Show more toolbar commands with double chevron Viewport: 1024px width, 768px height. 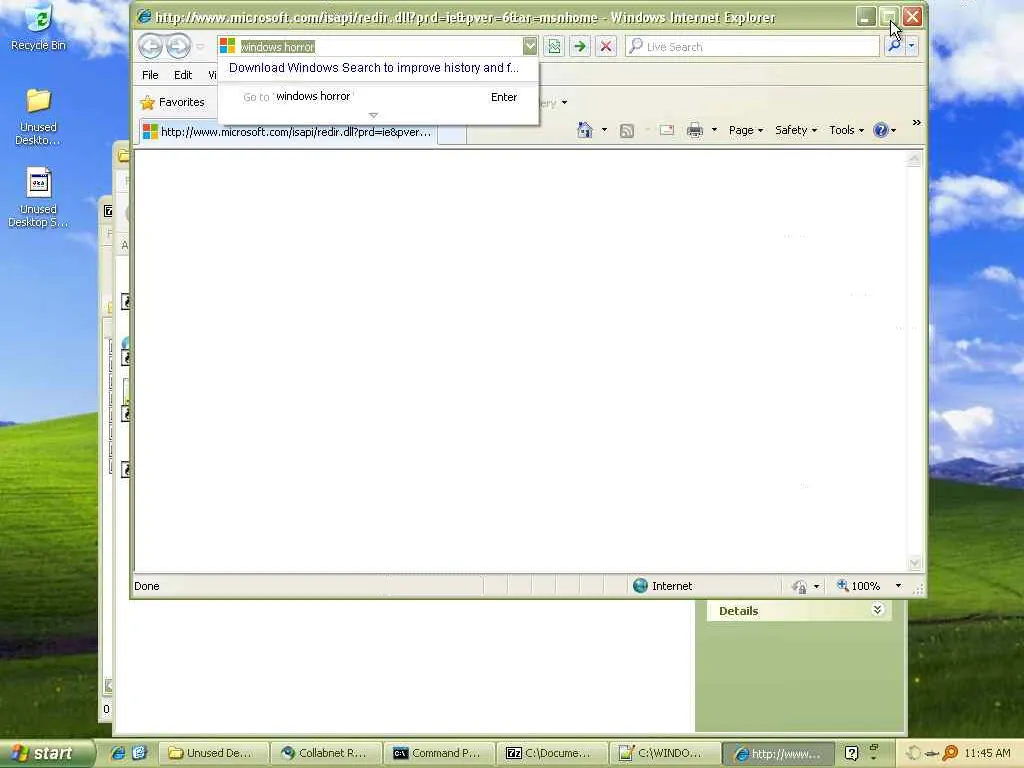[916, 122]
